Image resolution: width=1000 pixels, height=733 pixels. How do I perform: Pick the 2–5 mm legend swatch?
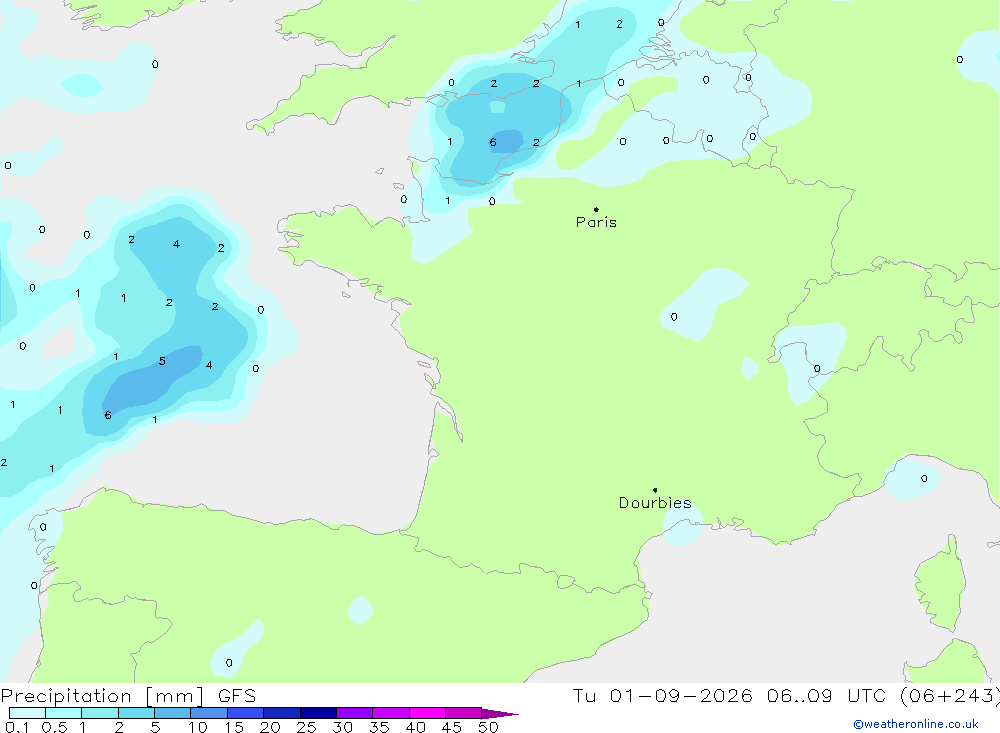[x=136, y=713]
